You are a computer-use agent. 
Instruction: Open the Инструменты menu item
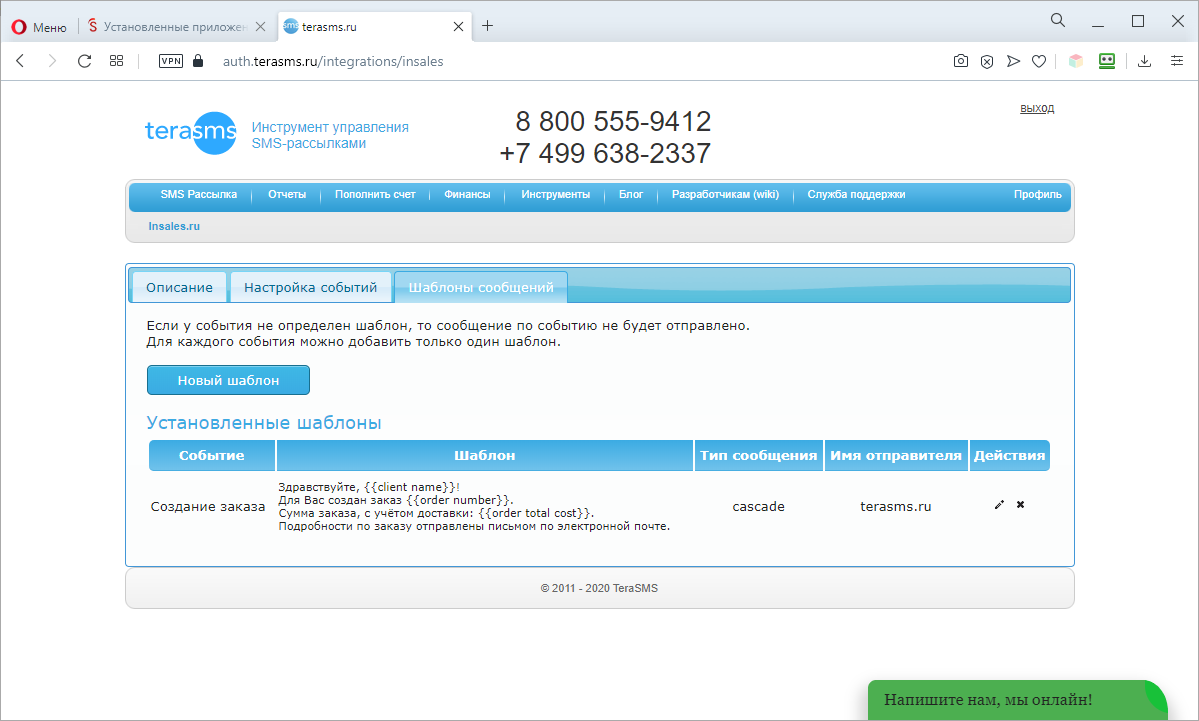point(556,194)
